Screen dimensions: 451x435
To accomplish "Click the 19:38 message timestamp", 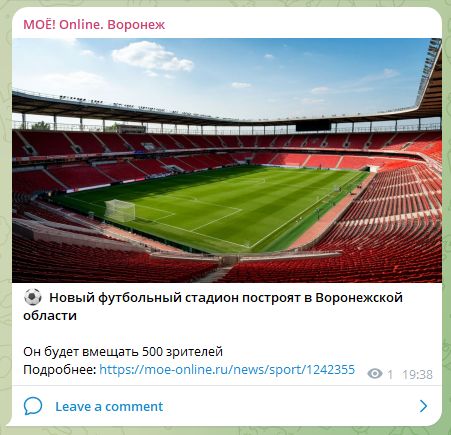I will click(x=417, y=374).
